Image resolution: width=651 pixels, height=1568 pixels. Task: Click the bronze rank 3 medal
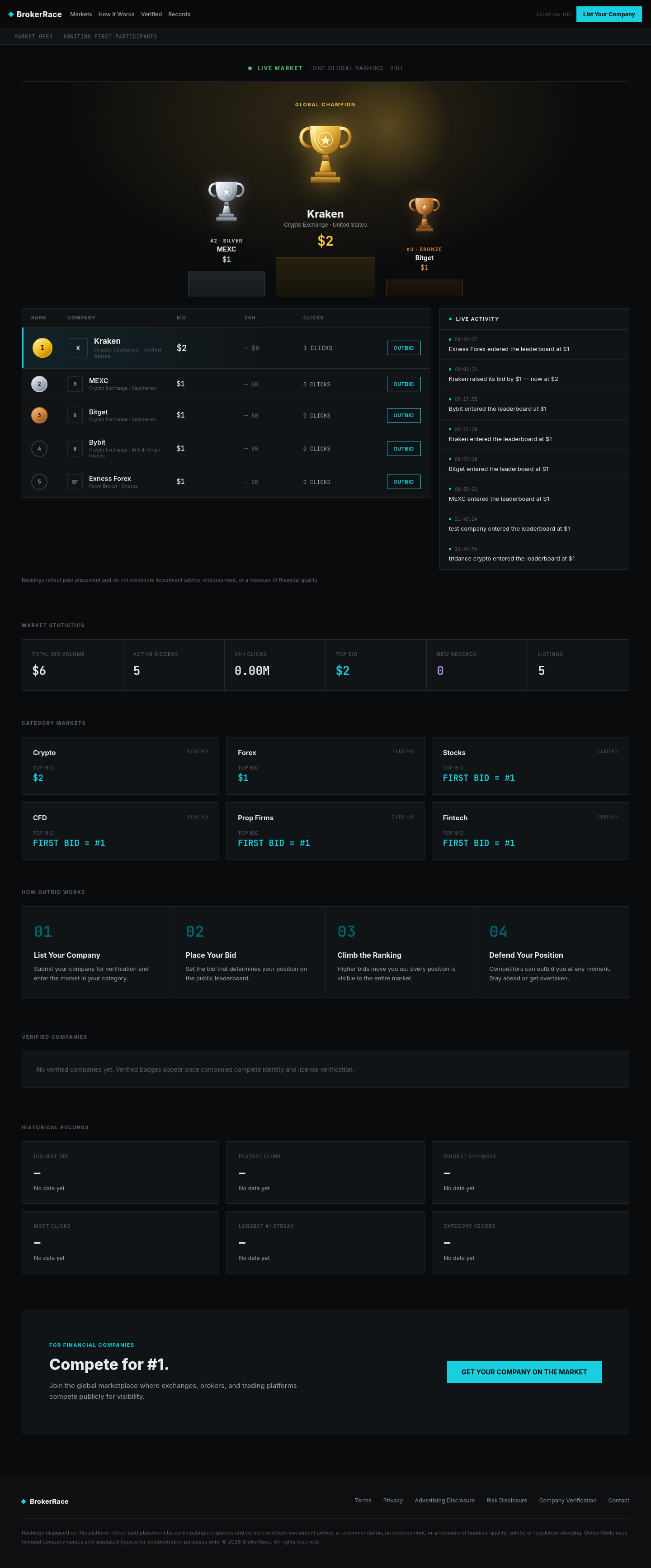[39, 415]
